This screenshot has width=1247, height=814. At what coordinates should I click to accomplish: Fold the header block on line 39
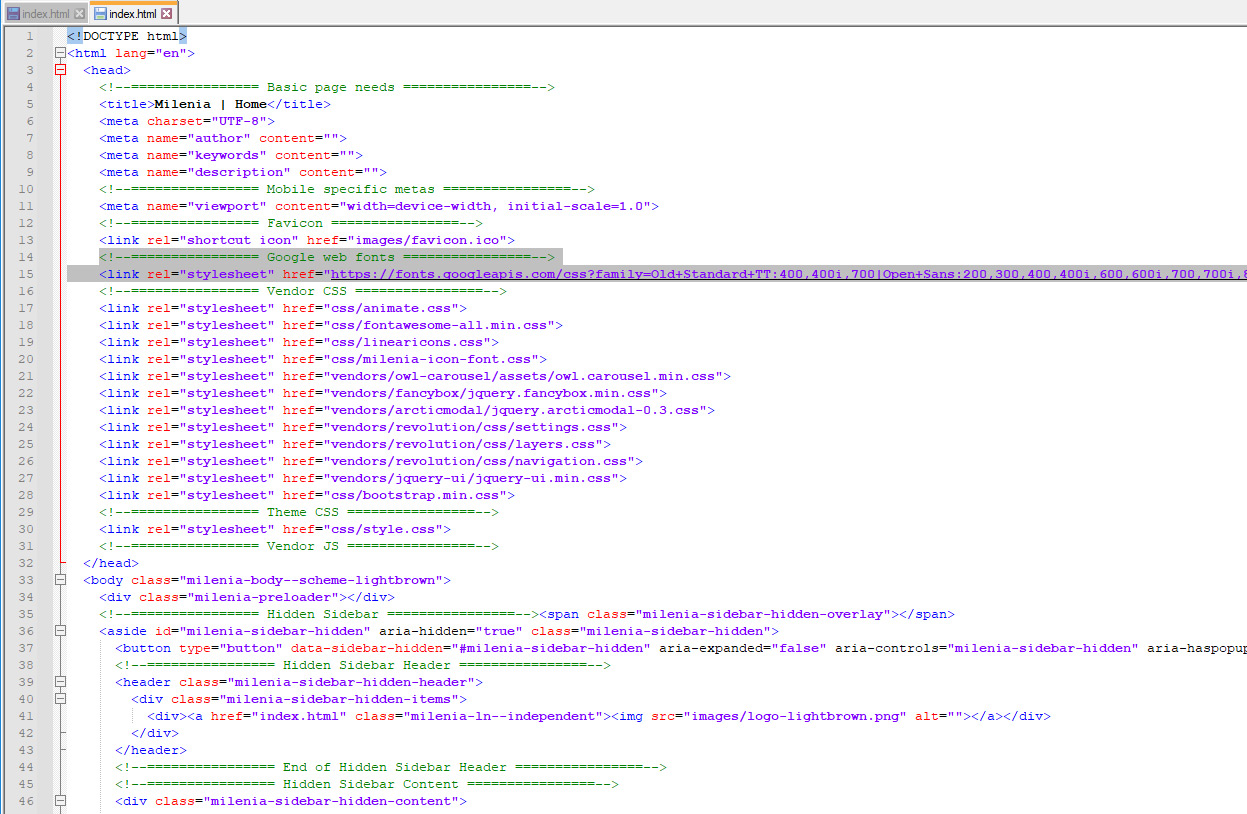pos(61,682)
